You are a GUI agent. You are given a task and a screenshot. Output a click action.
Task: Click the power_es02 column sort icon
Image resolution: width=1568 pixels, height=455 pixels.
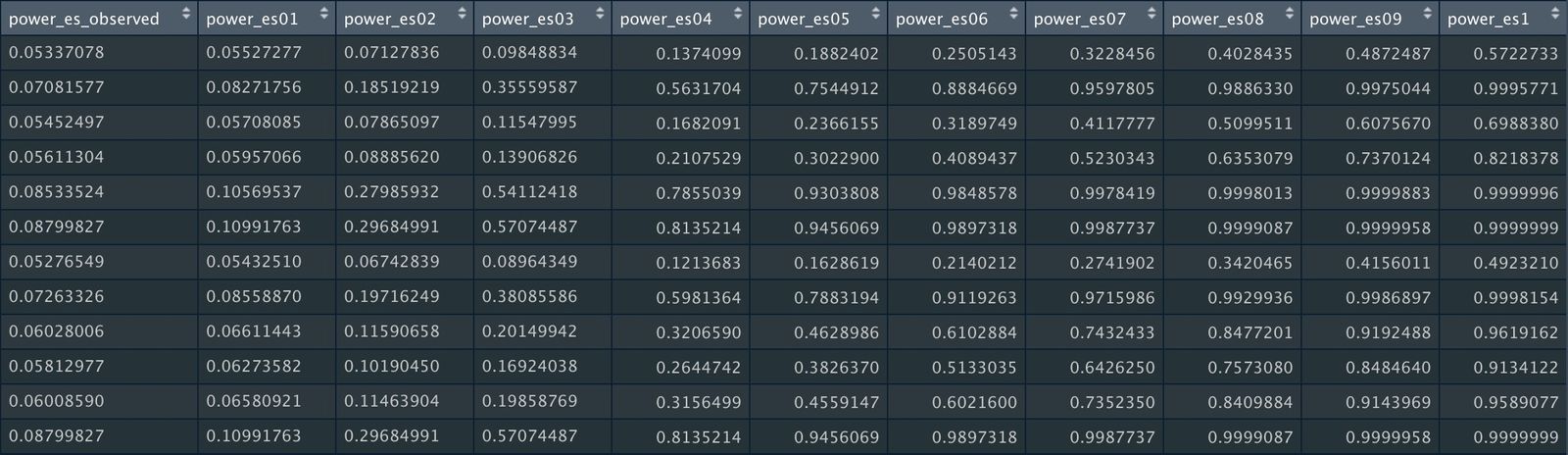(x=463, y=15)
